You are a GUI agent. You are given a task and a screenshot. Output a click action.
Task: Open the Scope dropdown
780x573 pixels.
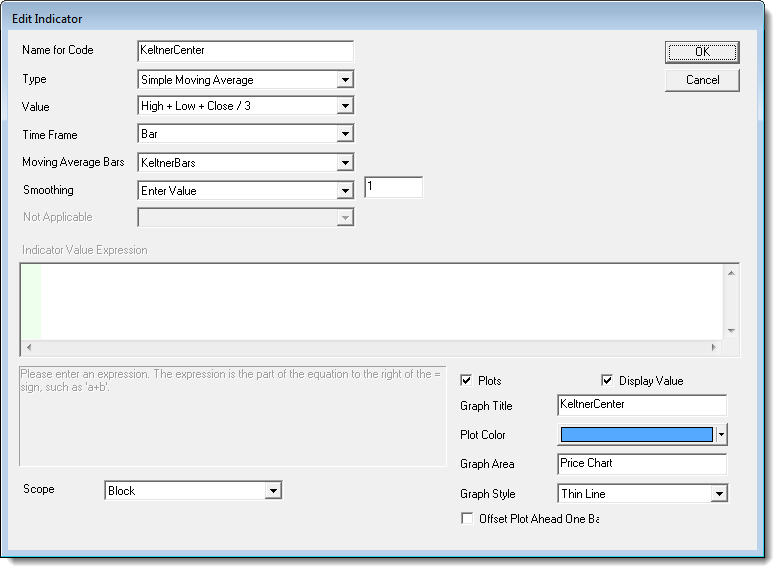pyautogui.click(x=273, y=491)
